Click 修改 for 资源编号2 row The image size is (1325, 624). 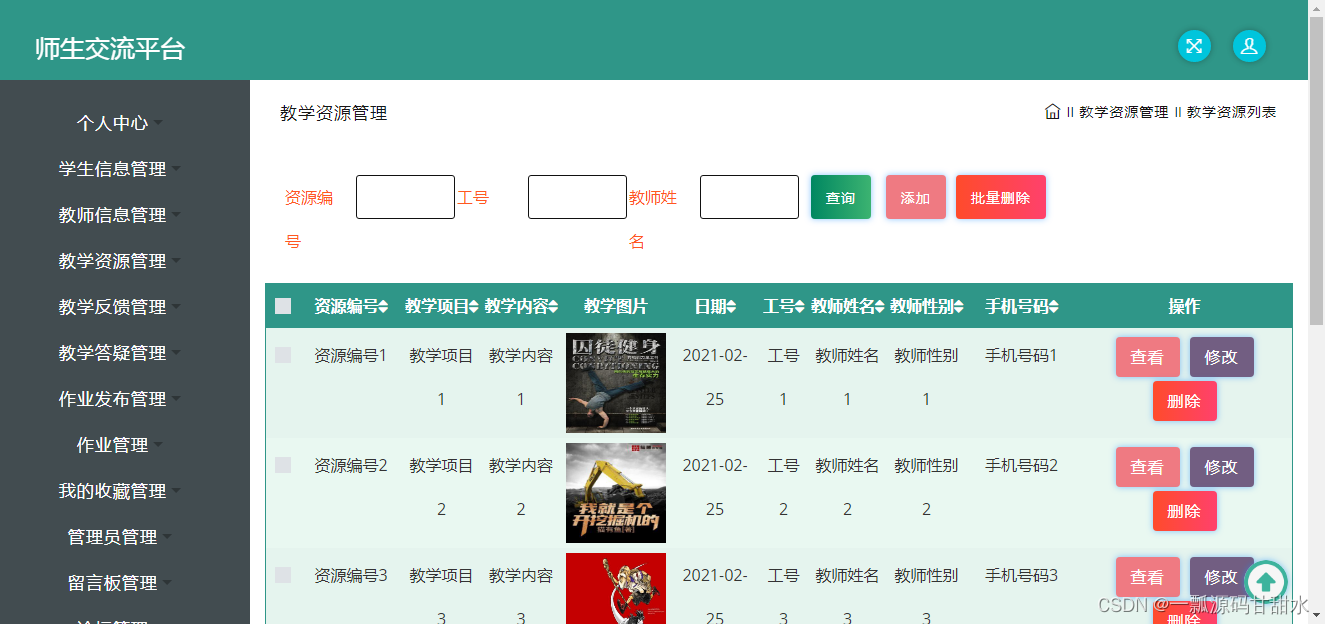tap(1222, 467)
